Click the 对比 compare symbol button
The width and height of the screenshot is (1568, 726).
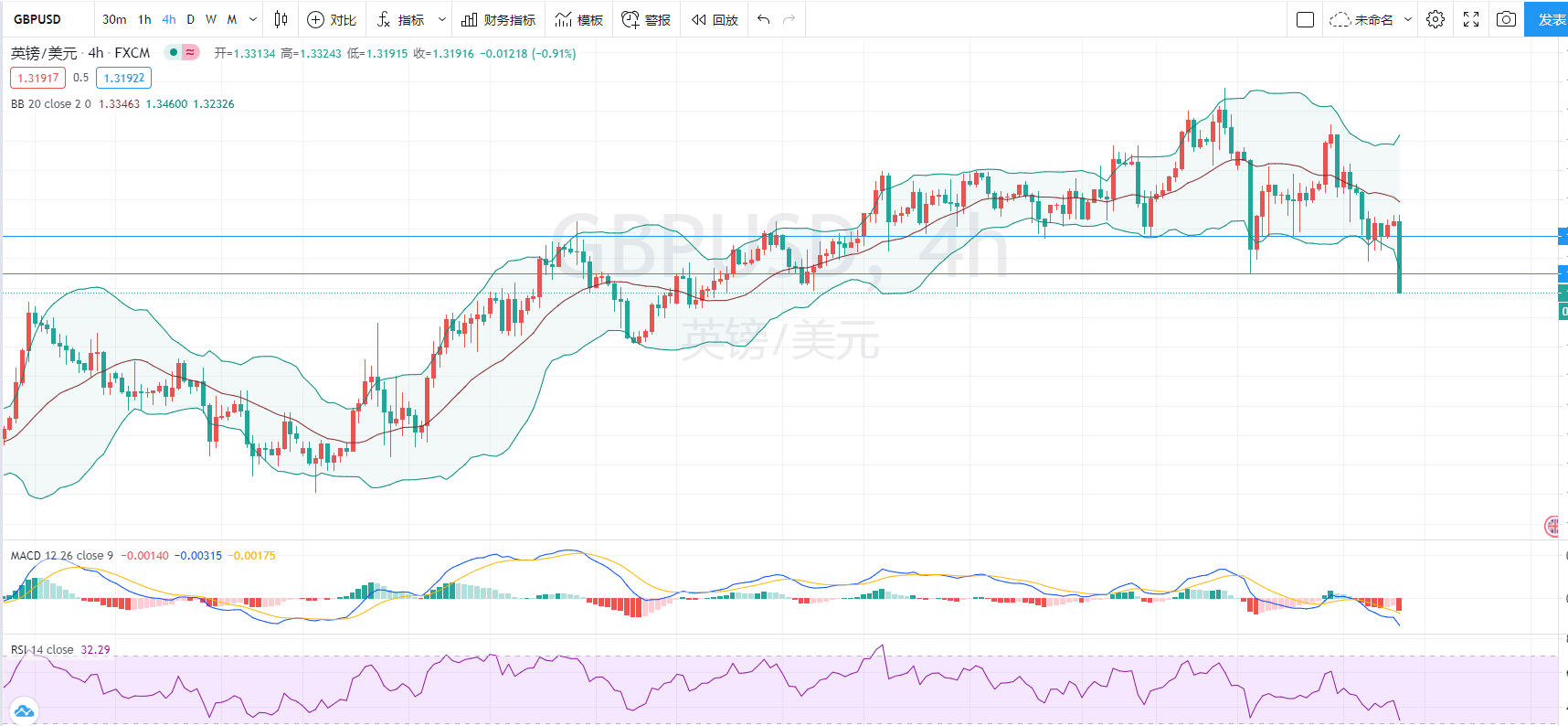tap(332, 19)
